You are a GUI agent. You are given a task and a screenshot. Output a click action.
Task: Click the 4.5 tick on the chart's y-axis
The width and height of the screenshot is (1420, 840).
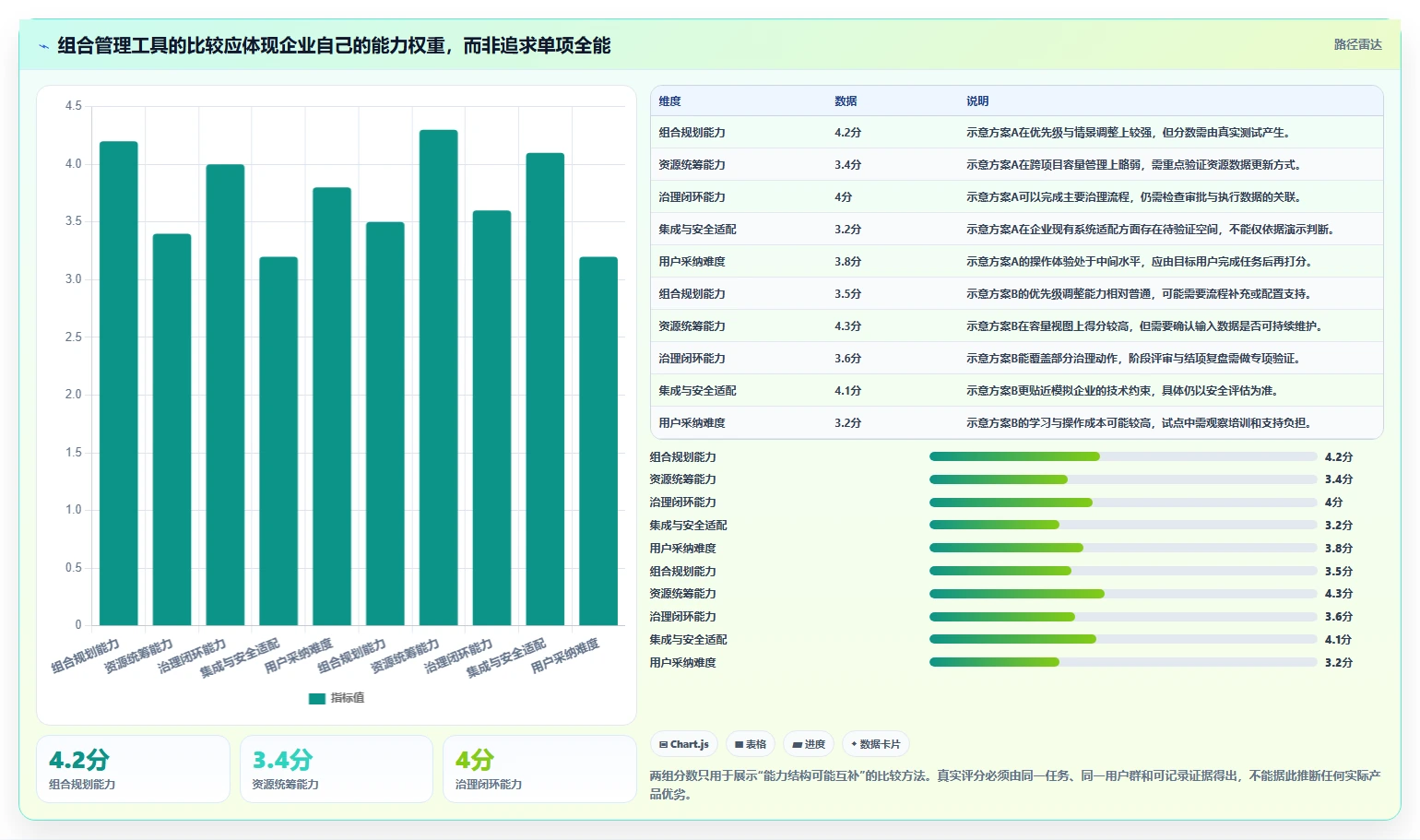pos(73,106)
